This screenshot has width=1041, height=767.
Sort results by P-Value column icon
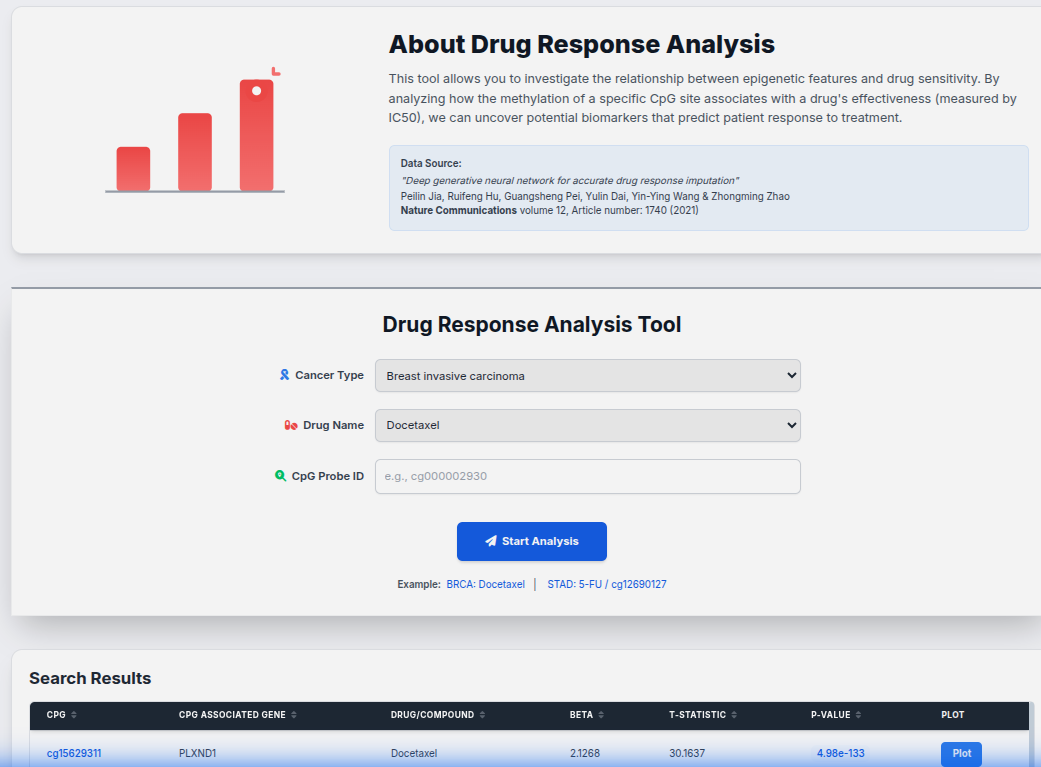tap(859, 715)
